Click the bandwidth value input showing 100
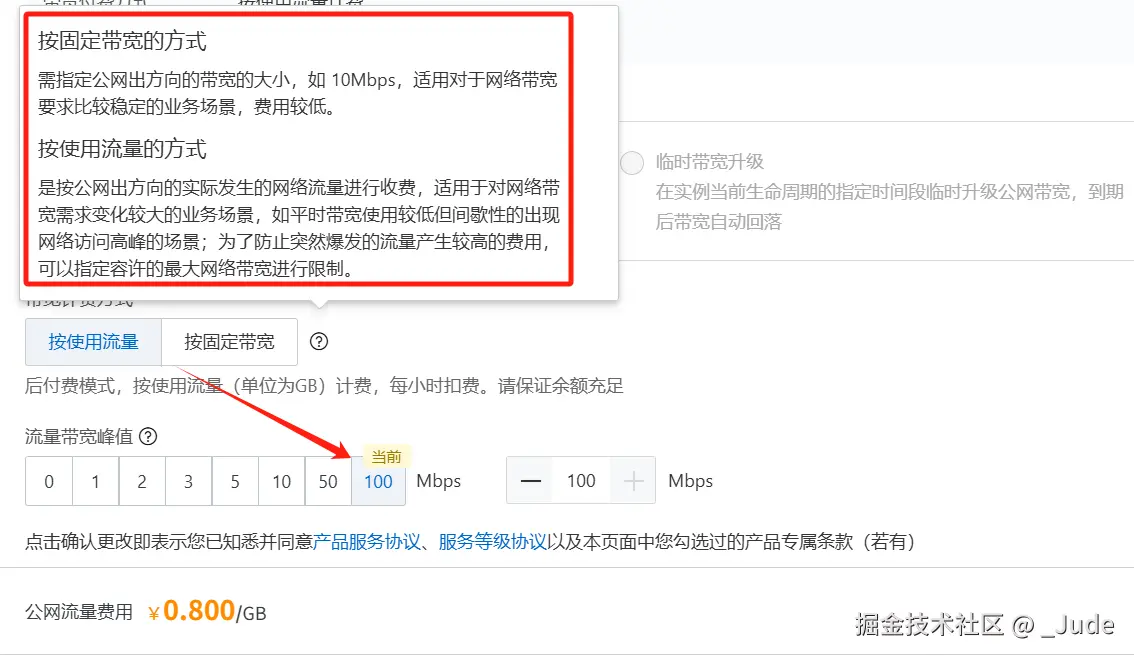Viewport: 1134px width, 658px height. click(581, 481)
